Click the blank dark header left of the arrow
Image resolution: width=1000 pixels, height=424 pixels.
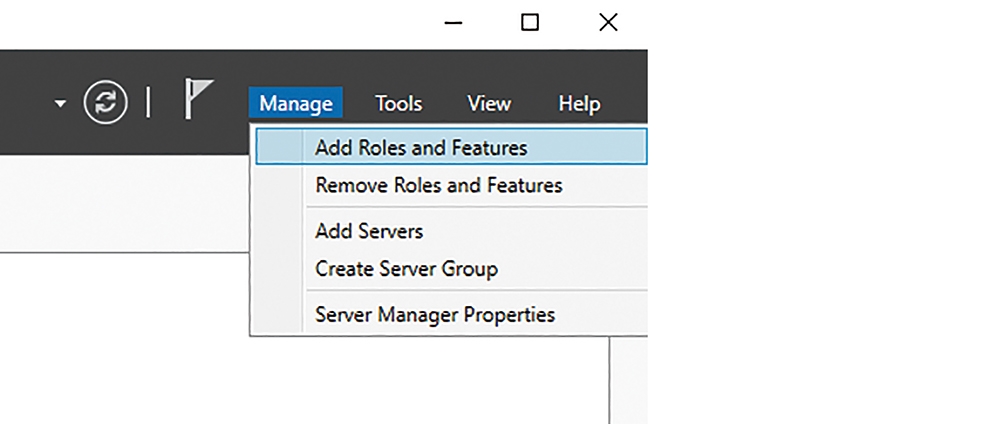click(26, 102)
